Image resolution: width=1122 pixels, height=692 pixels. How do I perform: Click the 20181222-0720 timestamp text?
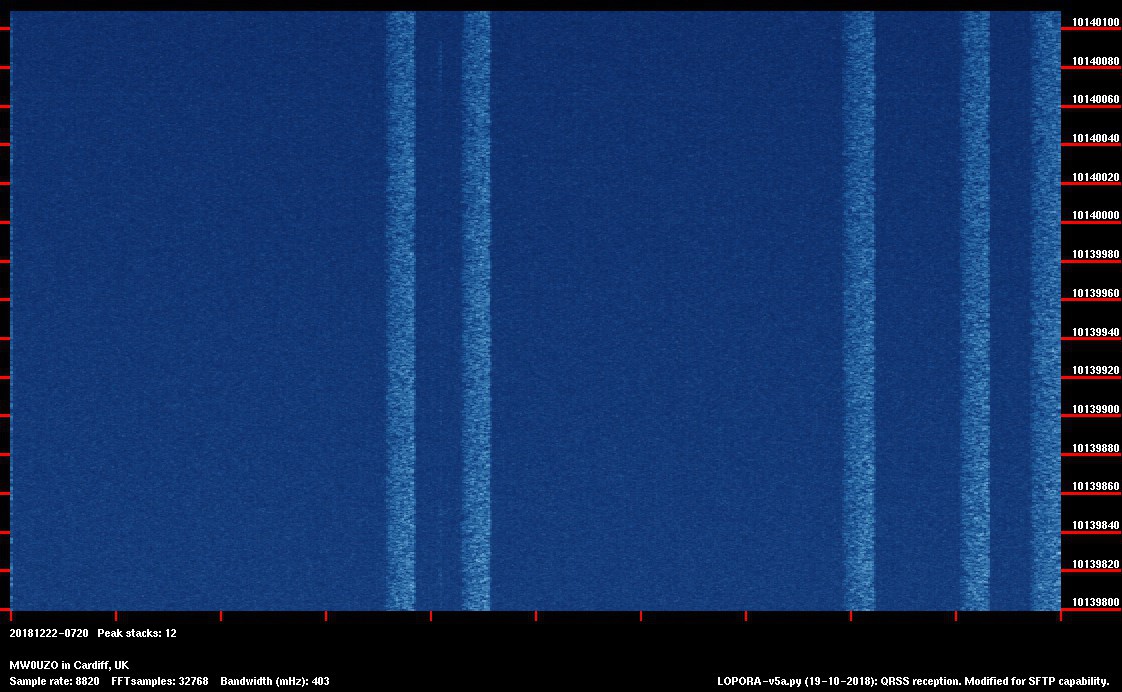coord(49,634)
